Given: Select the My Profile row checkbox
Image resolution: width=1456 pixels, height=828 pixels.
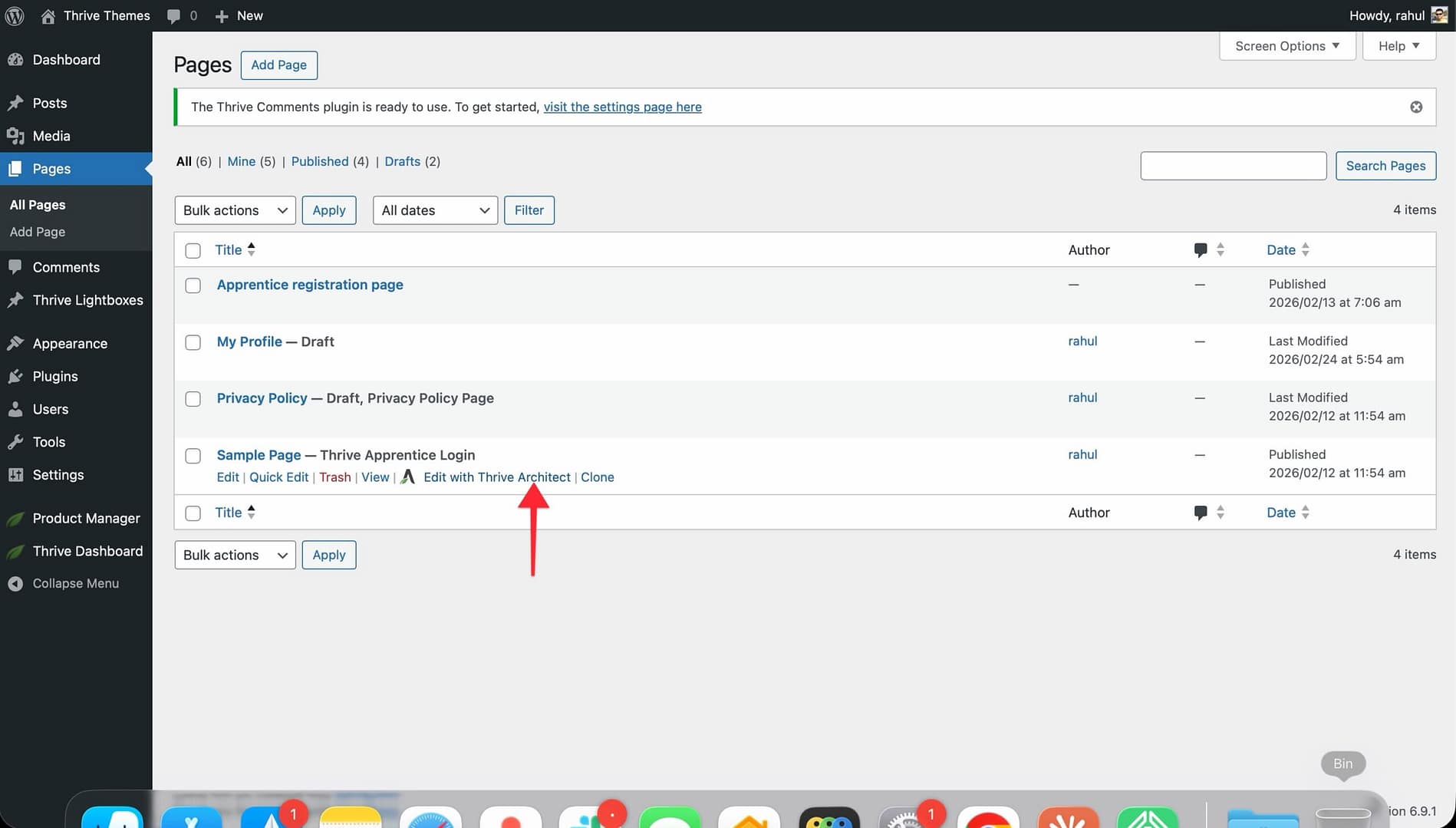Looking at the screenshot, I should [193, 342].
